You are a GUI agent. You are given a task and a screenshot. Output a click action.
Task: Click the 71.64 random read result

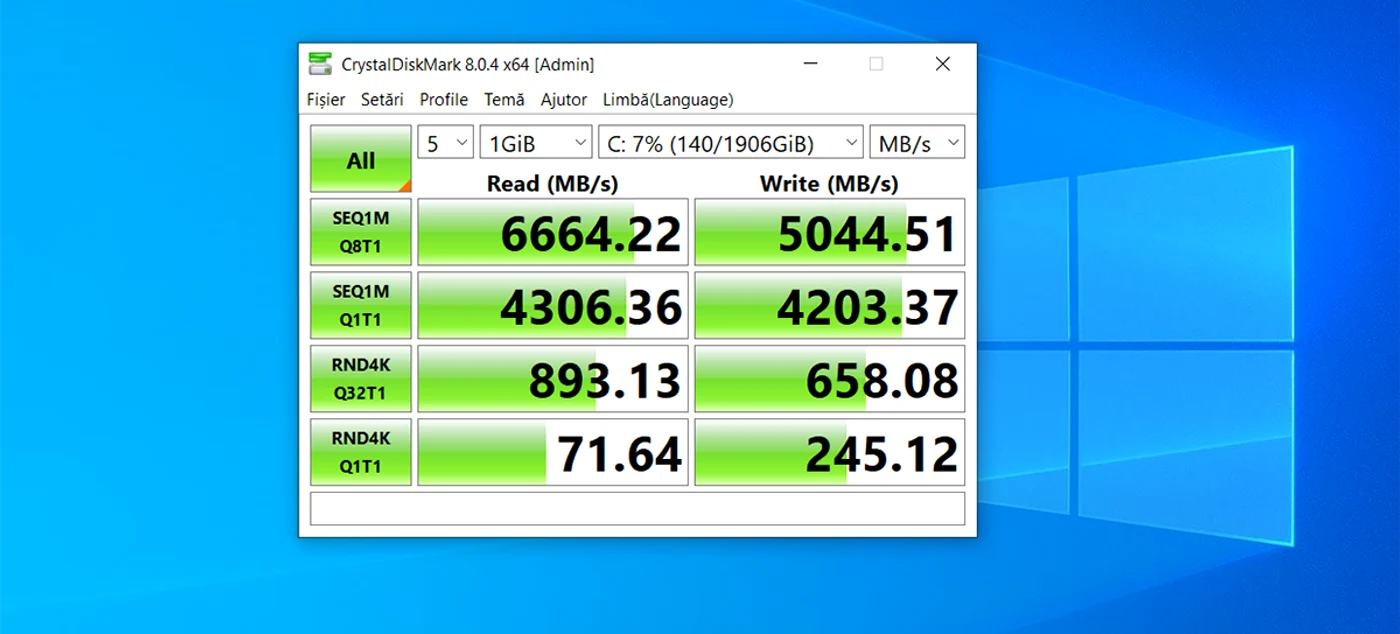[x=553, y=452]
